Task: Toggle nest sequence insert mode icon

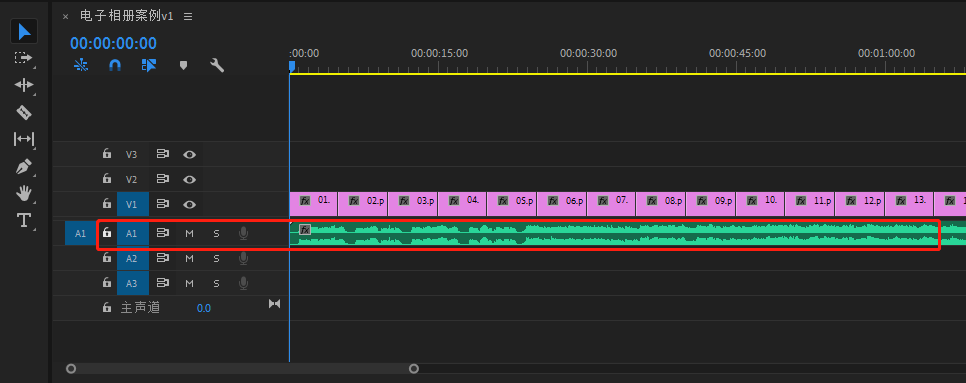Action: [81, 65]
